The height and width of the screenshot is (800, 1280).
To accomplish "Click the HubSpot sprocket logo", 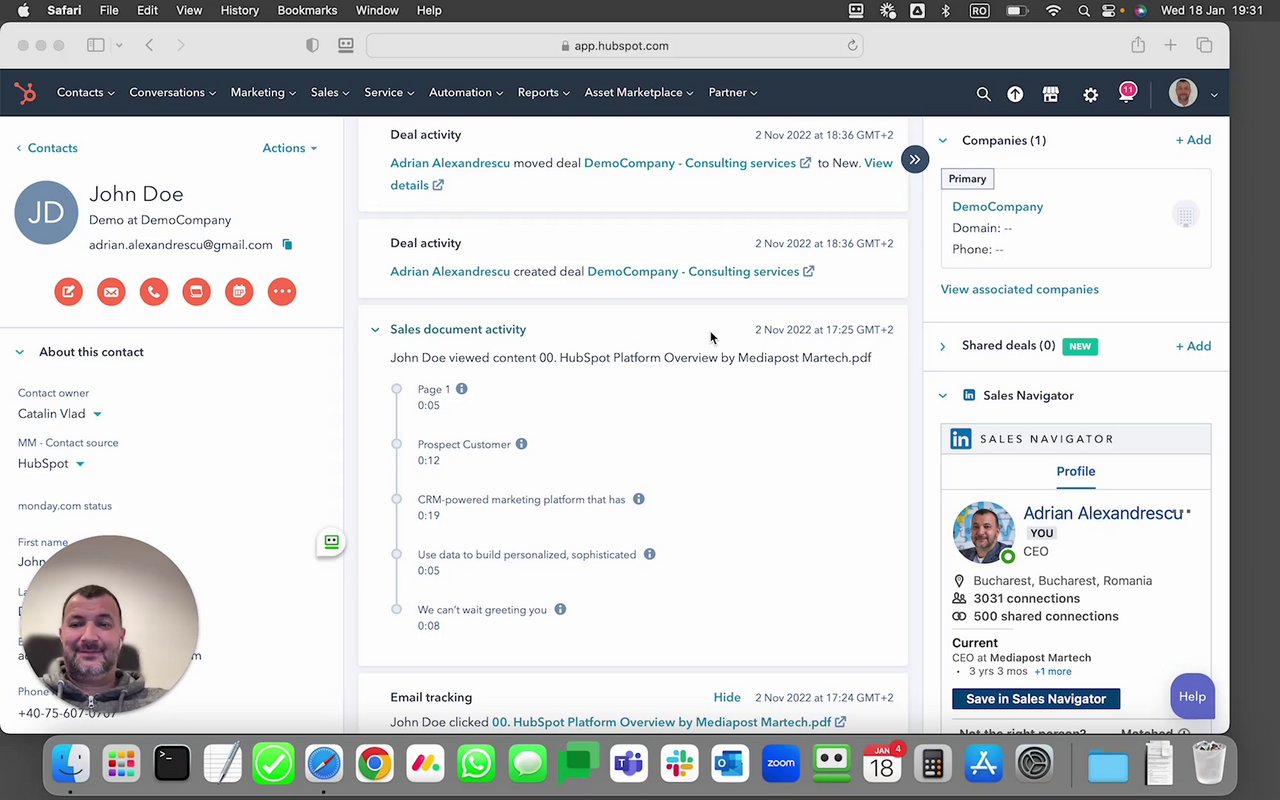I will tap(25, 93).
